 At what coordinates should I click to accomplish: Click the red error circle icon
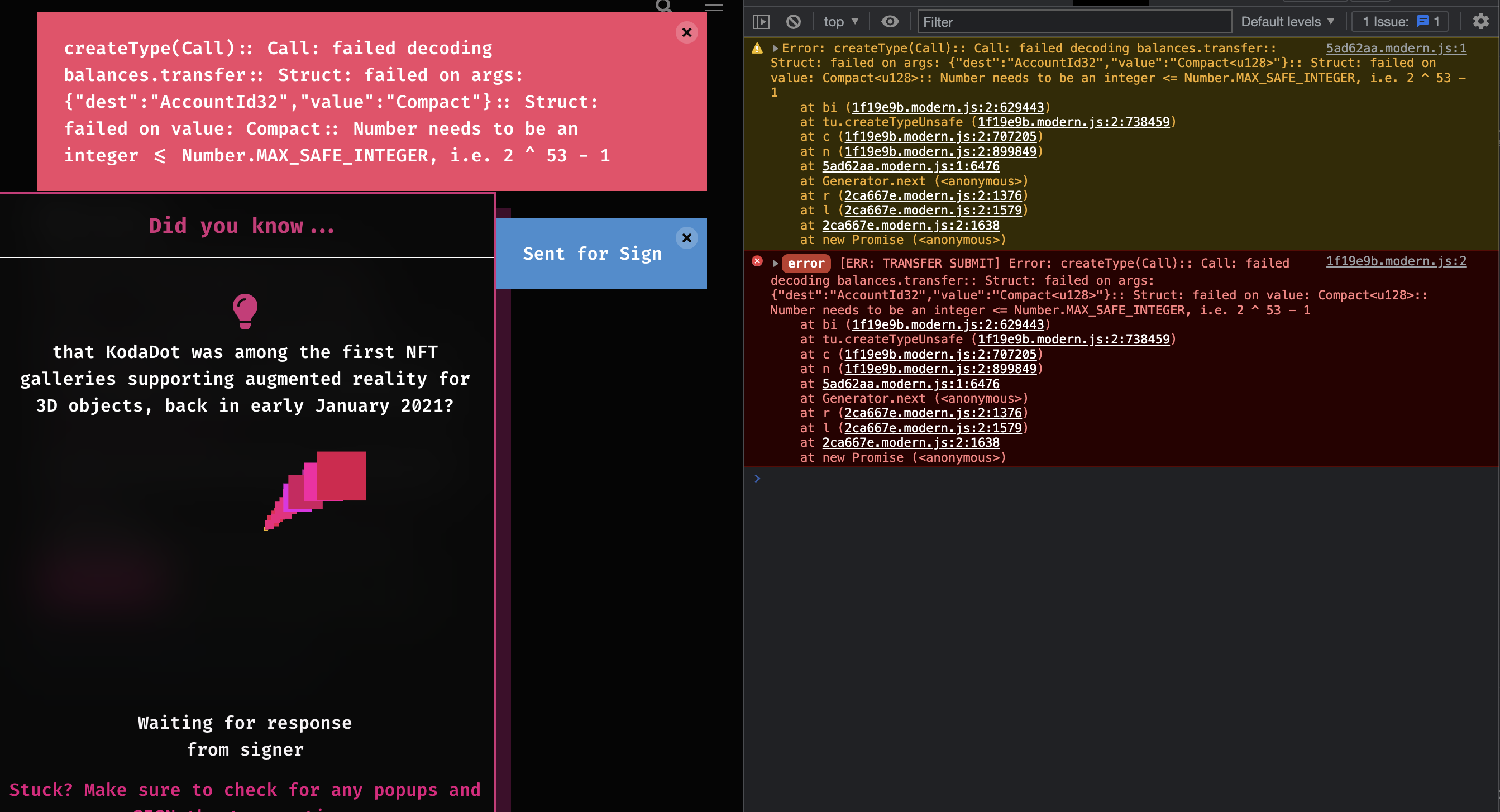757,261
